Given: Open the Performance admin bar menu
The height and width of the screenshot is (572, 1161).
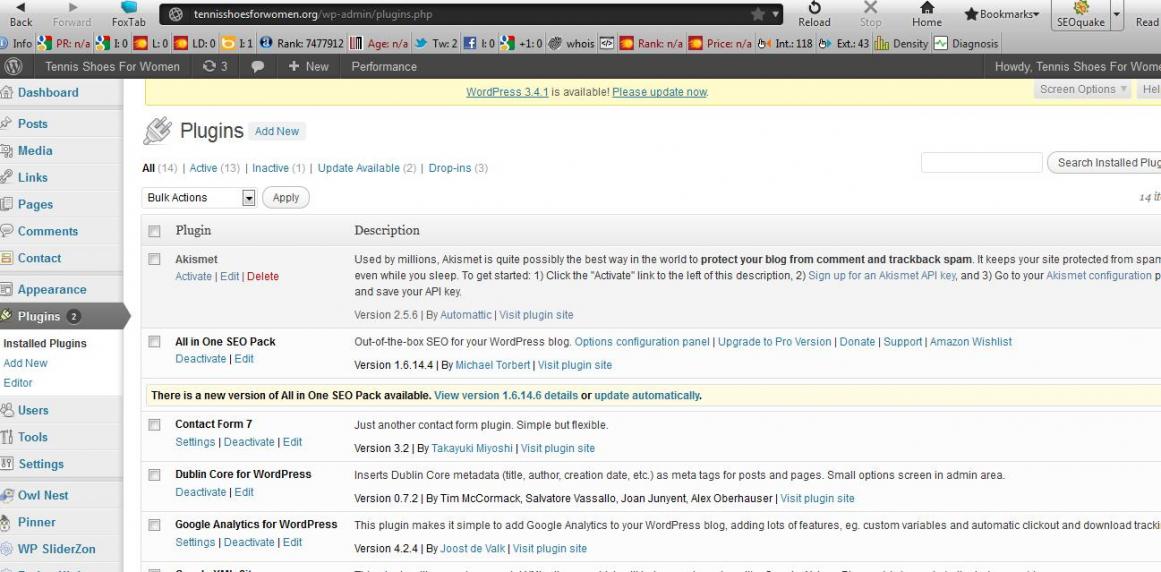Looking at the screenshot, I should click(x=384, y=67).
